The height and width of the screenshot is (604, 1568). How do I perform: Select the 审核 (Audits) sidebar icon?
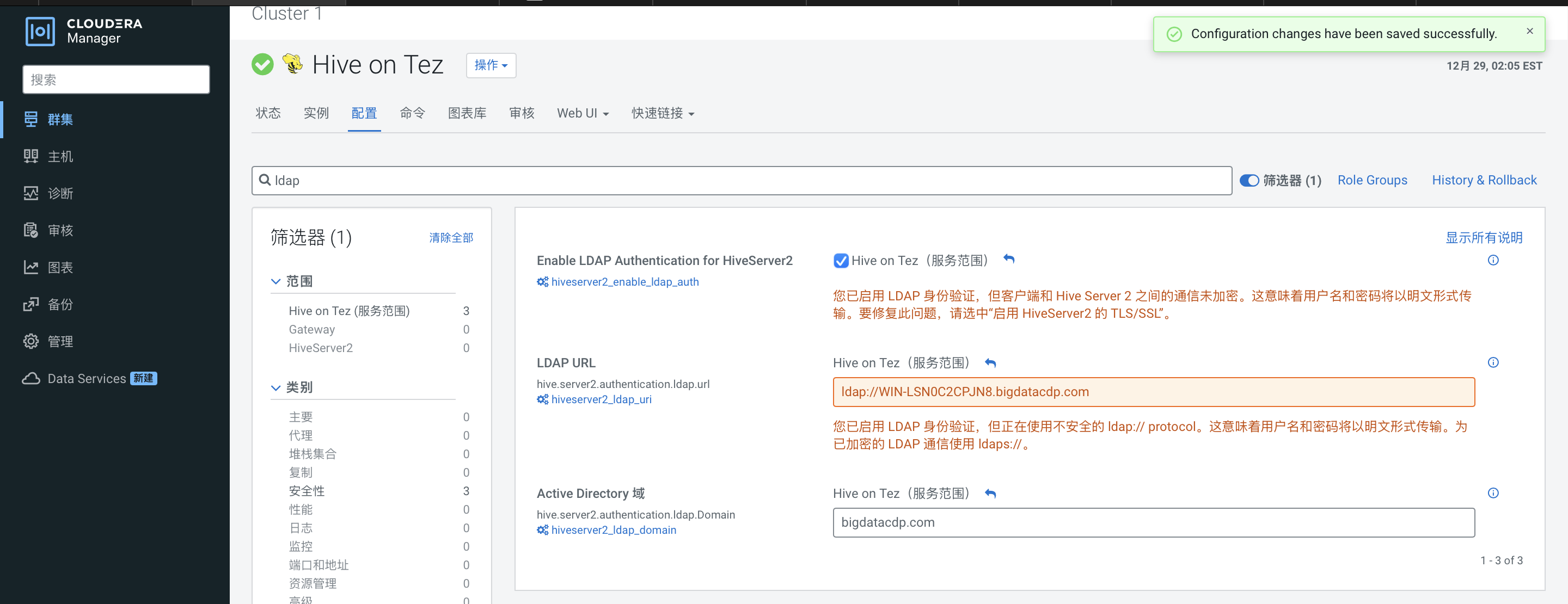coord(60,230)
